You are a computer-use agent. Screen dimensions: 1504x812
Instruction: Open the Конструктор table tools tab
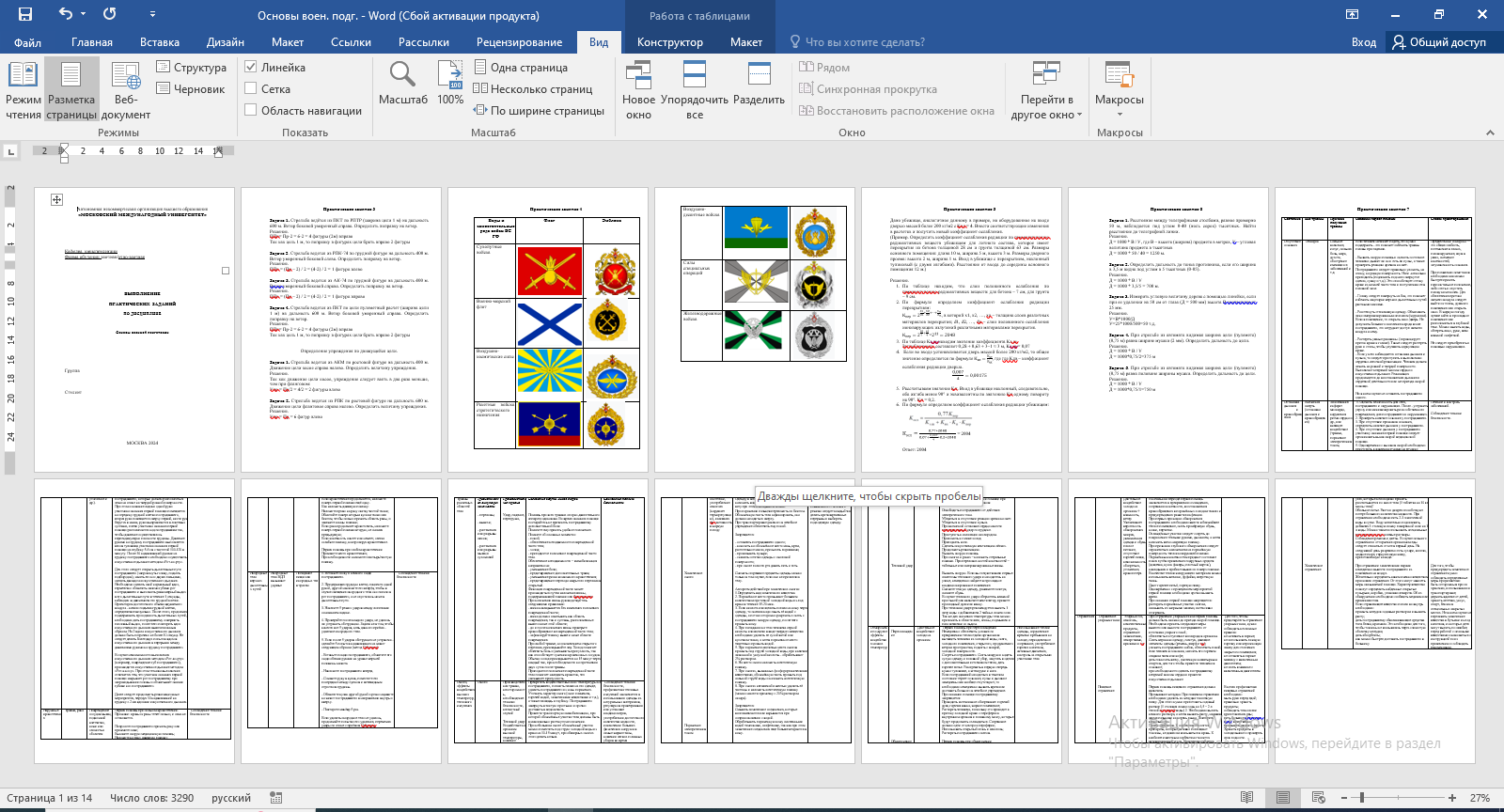coord(670,42)
